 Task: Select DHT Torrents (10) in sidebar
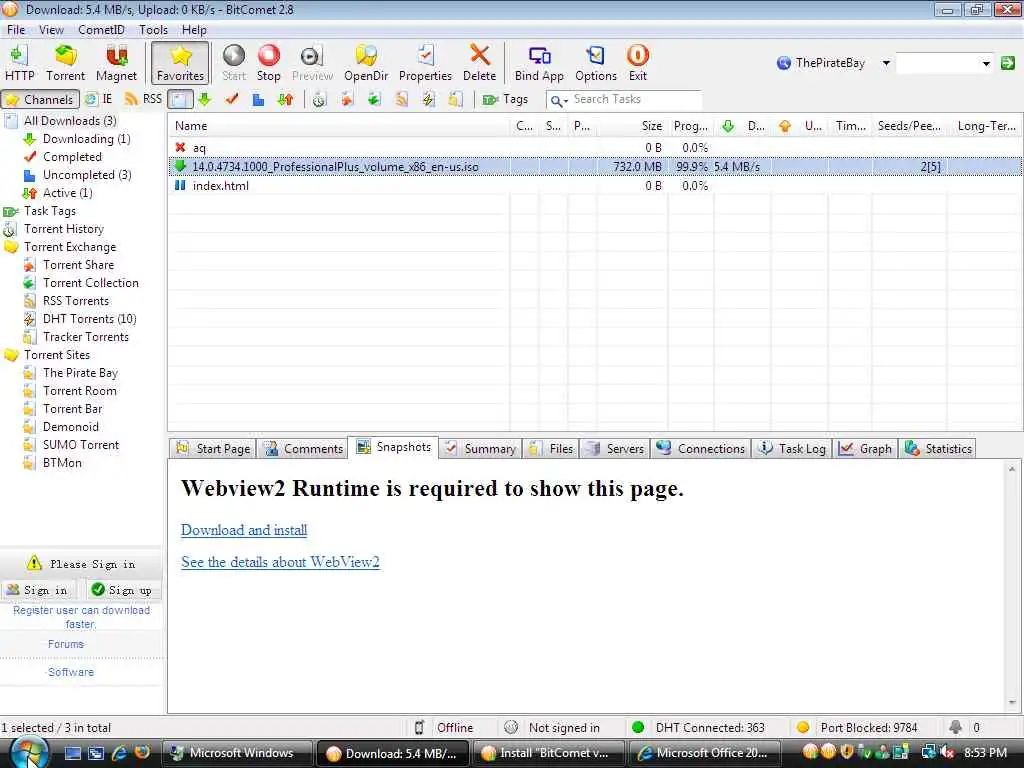(89, 319)
